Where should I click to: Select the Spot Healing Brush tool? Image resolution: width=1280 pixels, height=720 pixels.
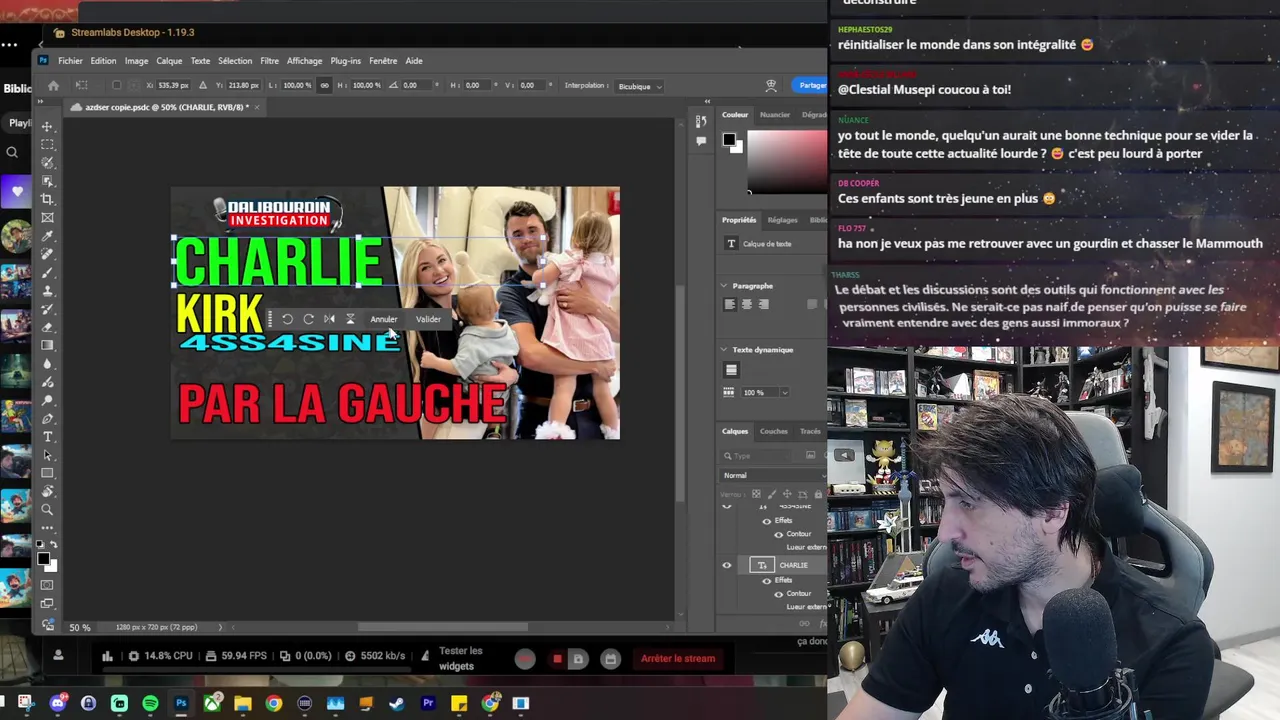point(47,254)
